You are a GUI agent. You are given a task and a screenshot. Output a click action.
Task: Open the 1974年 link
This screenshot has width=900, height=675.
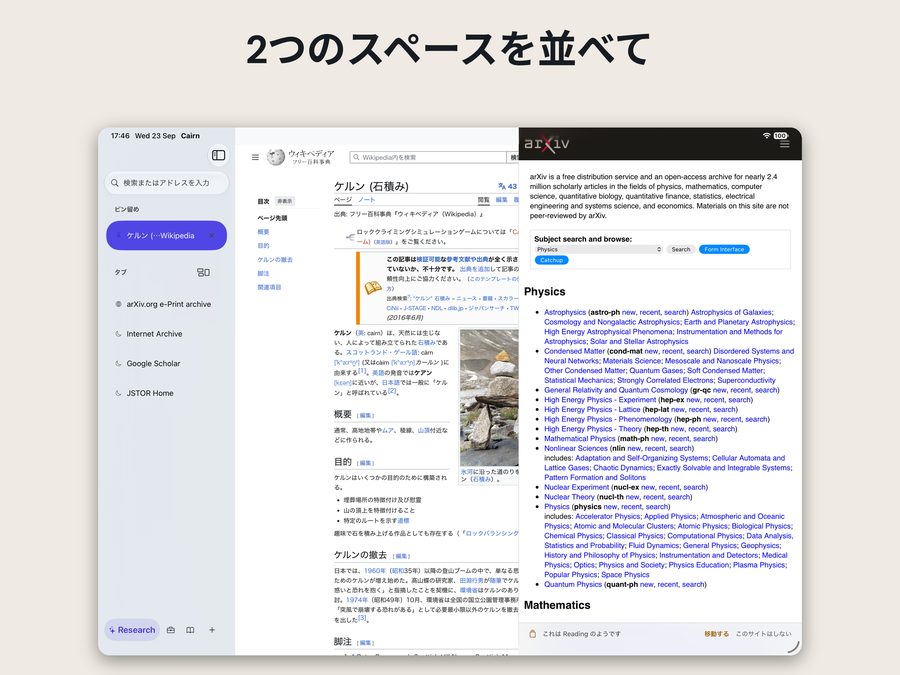356,600
